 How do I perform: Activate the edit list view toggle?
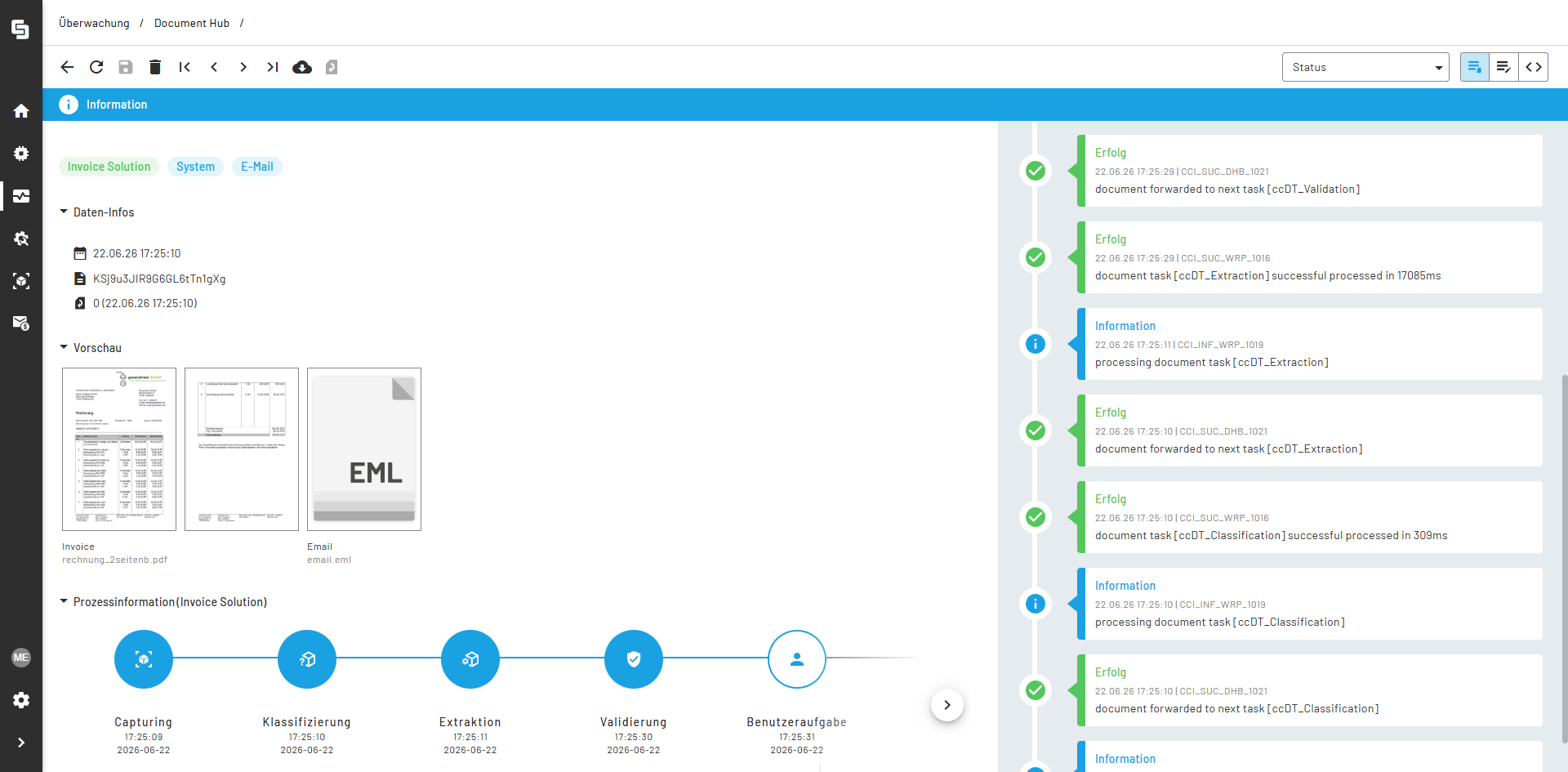point(1504,67)
